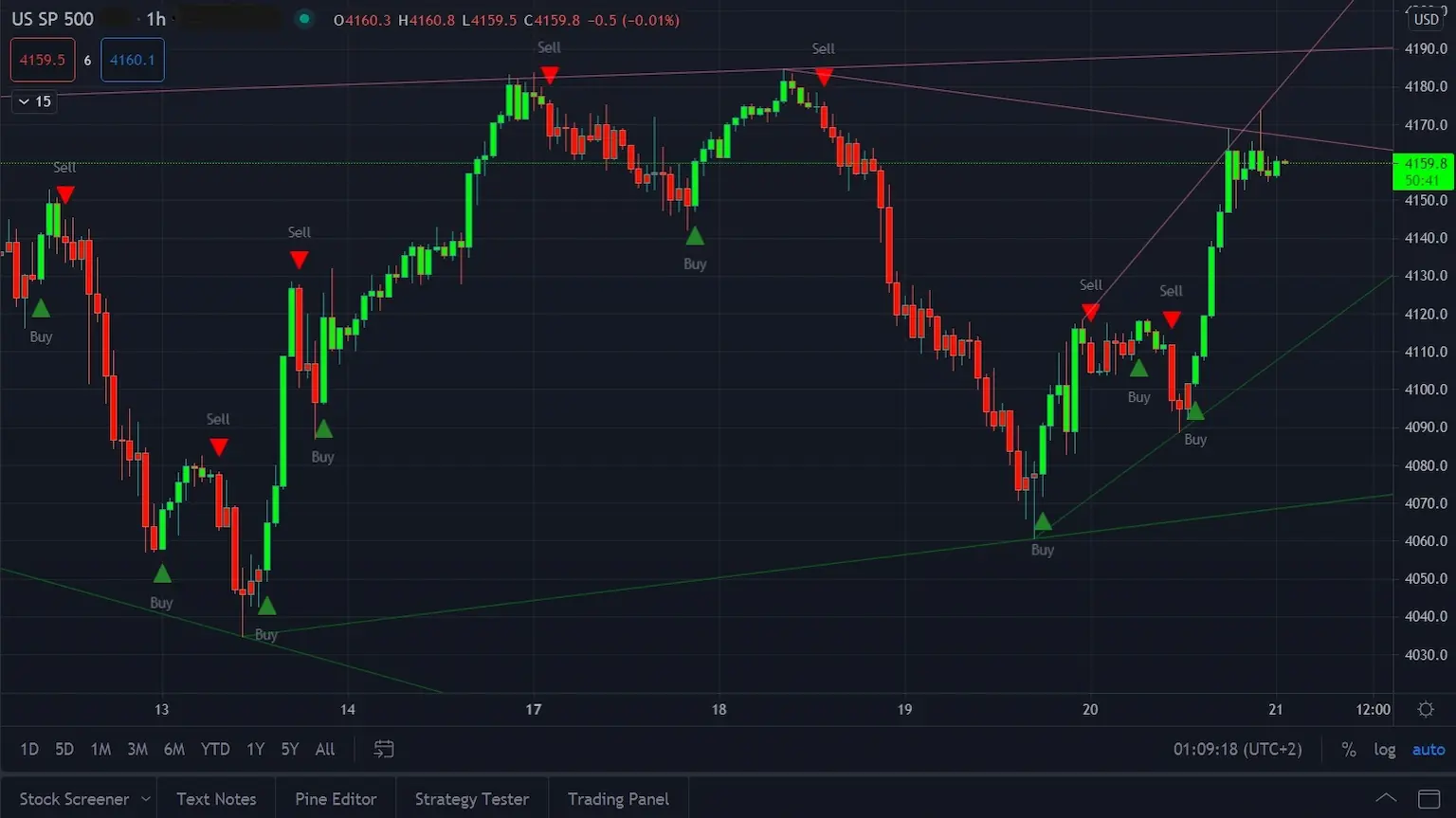Select the YTD time range
This screenshot has height=818, width=1456.
(x=215, y=749)
